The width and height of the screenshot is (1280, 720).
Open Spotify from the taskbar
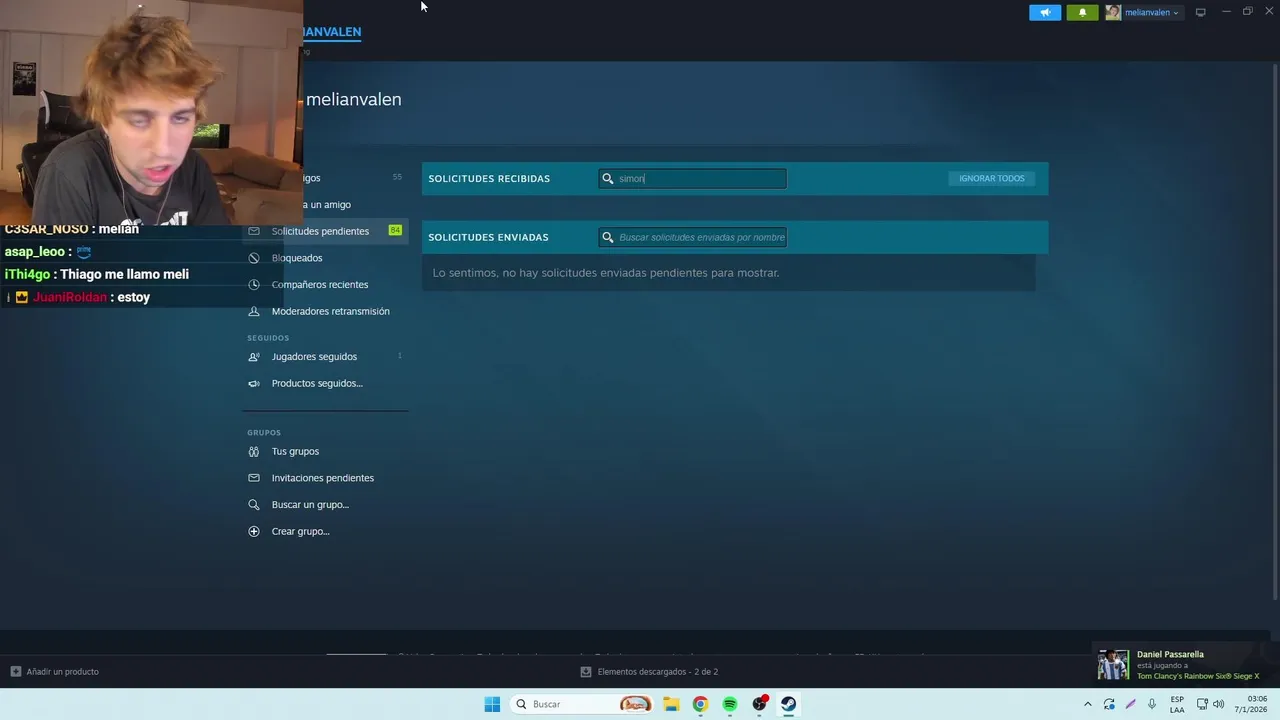pyautogui.click(x=730, y=704)
